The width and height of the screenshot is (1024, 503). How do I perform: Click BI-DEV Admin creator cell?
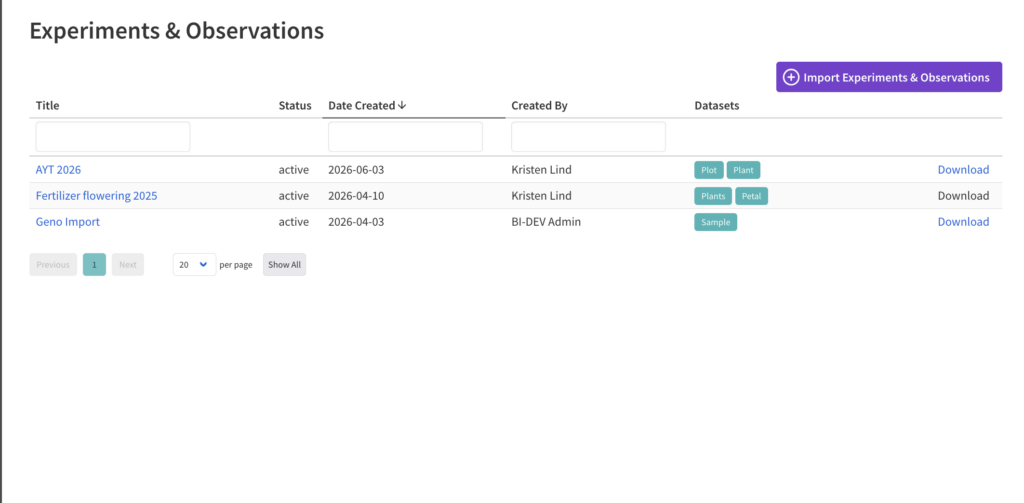[x=546, y=222]
